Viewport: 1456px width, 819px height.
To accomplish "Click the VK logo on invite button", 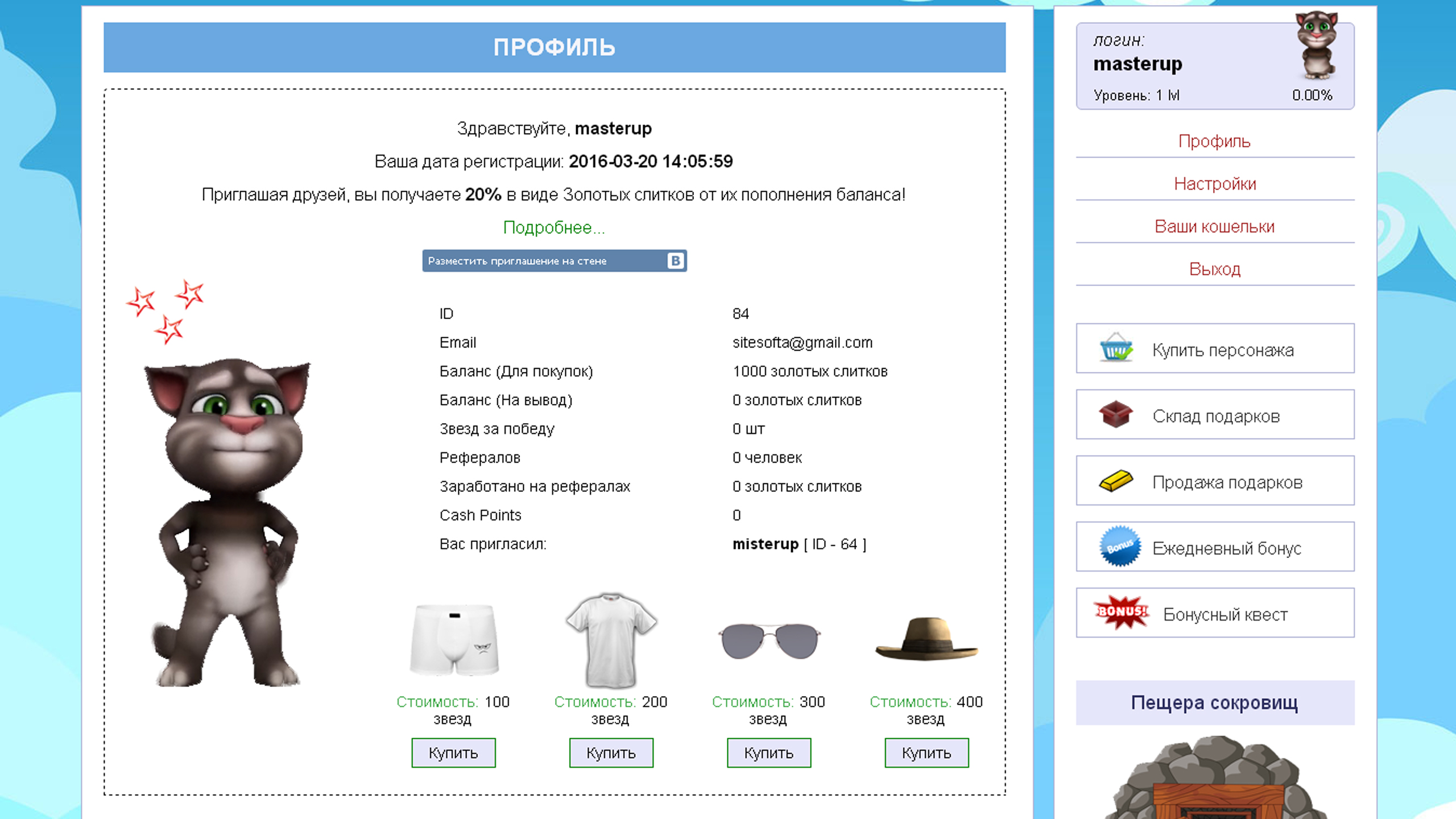I will [x=675, y=260].
